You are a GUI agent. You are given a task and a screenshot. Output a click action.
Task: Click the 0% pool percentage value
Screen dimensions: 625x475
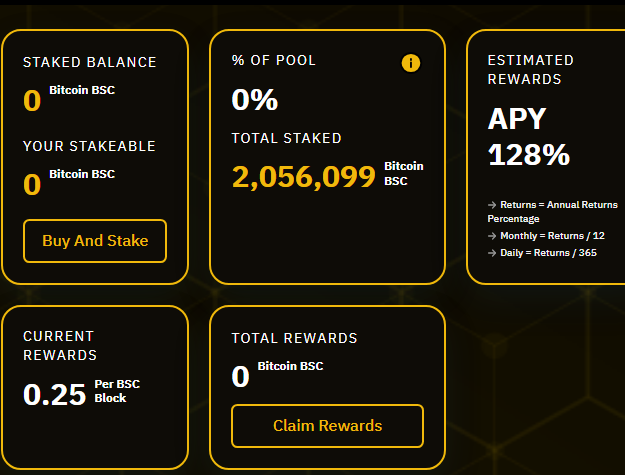[255, 100]
